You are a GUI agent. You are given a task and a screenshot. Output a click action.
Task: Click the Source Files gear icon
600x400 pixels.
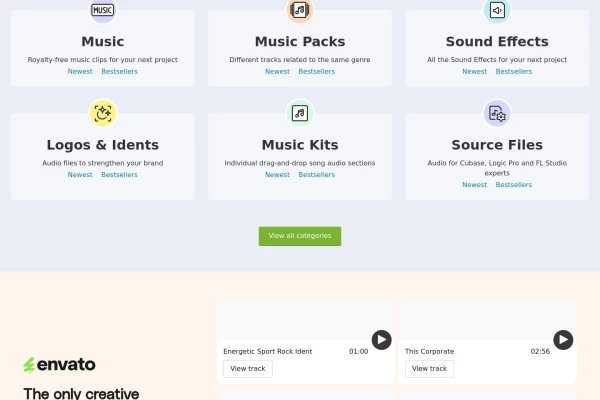tap(497, 113)
